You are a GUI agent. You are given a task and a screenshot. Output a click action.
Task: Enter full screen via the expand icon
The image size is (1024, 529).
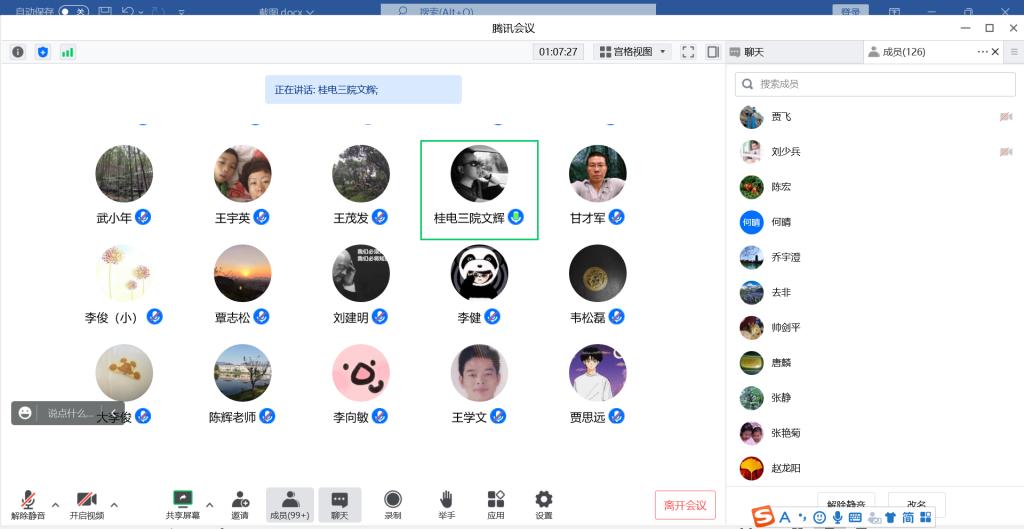[688, 52]
